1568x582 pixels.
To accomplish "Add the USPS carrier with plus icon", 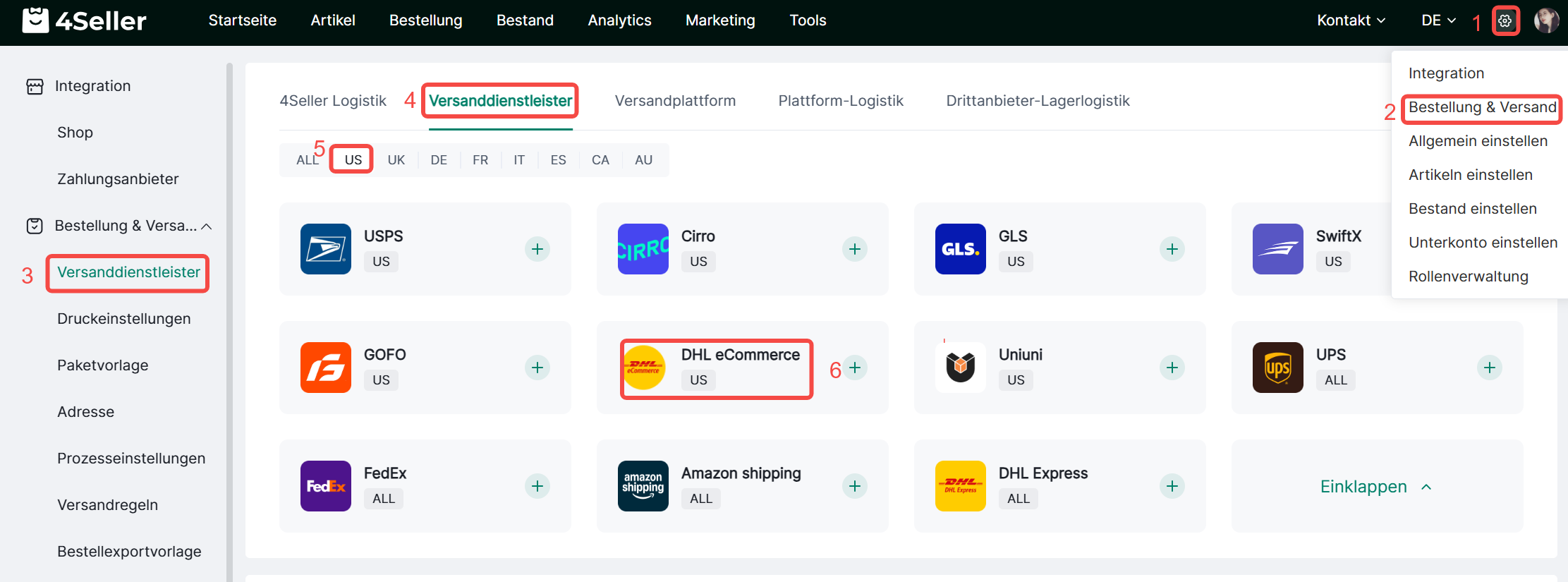I will pos(537,249).
